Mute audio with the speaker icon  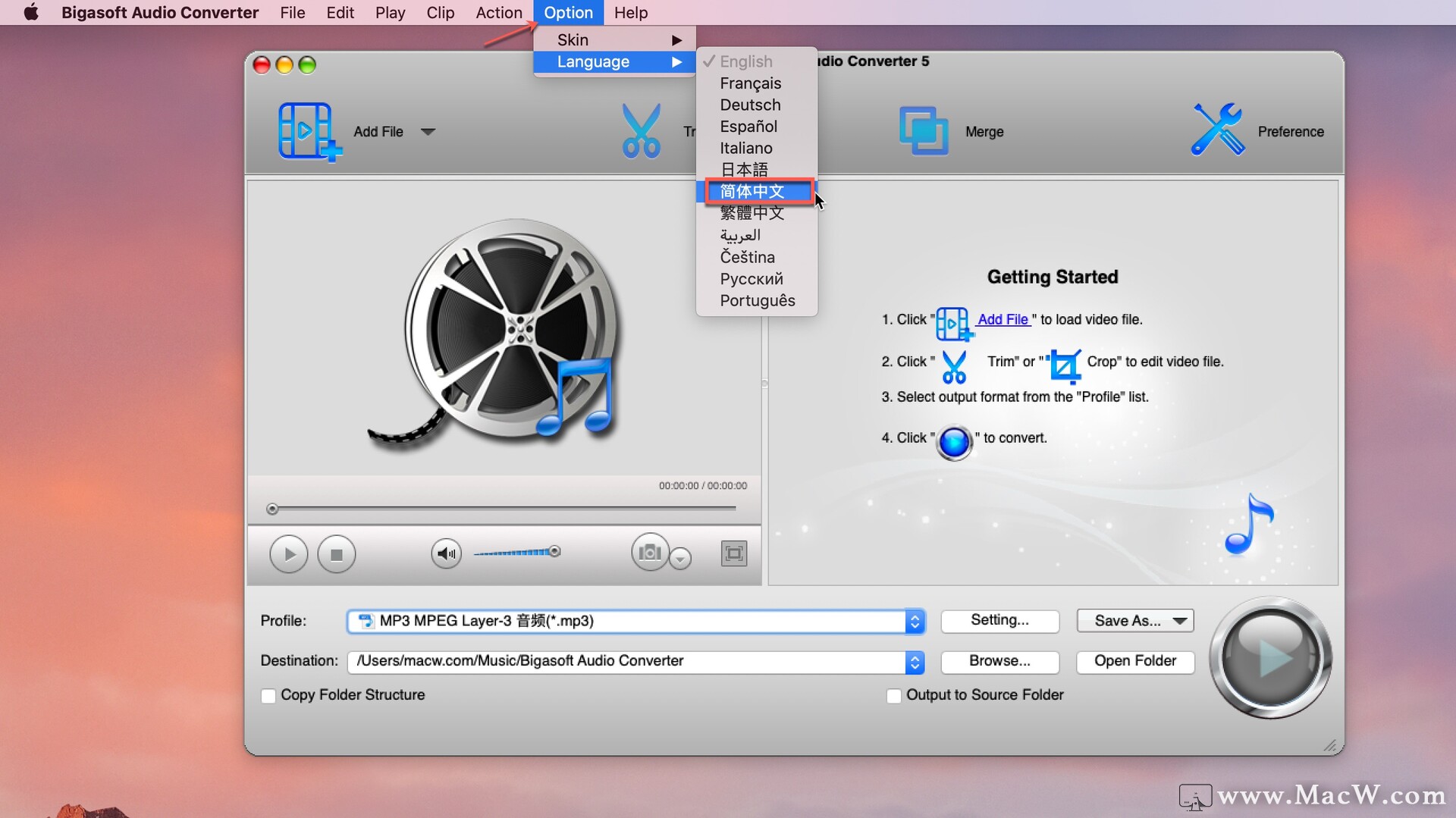447,553
